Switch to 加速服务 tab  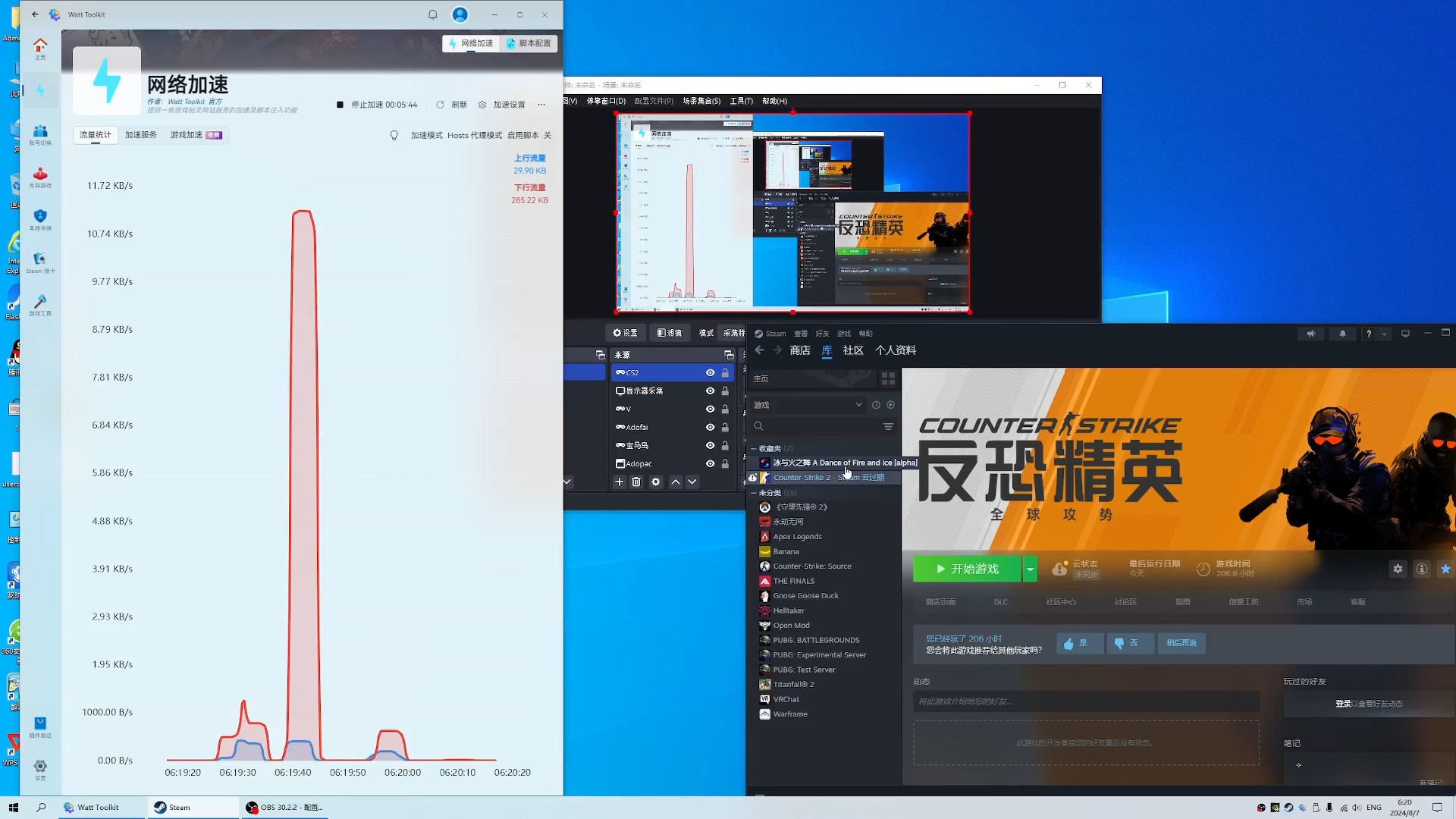pos(140,135)
